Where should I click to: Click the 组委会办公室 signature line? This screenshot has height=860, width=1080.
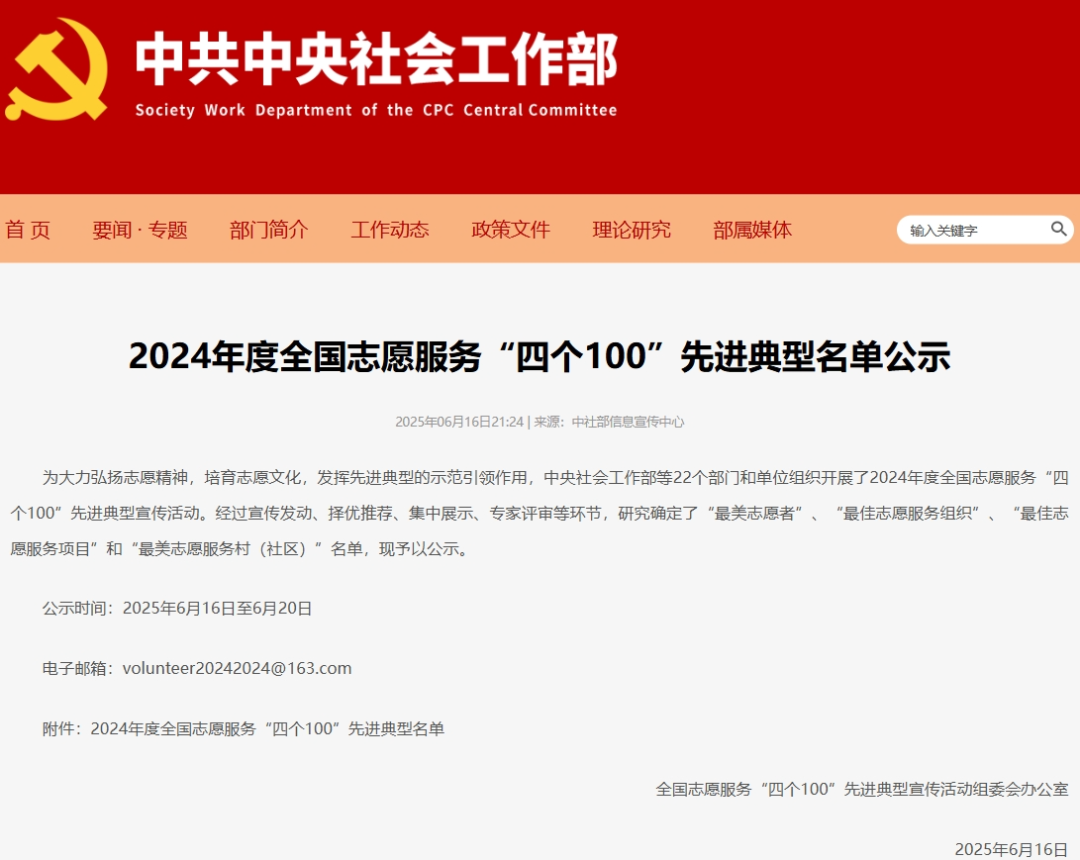[x=862, y=789]
